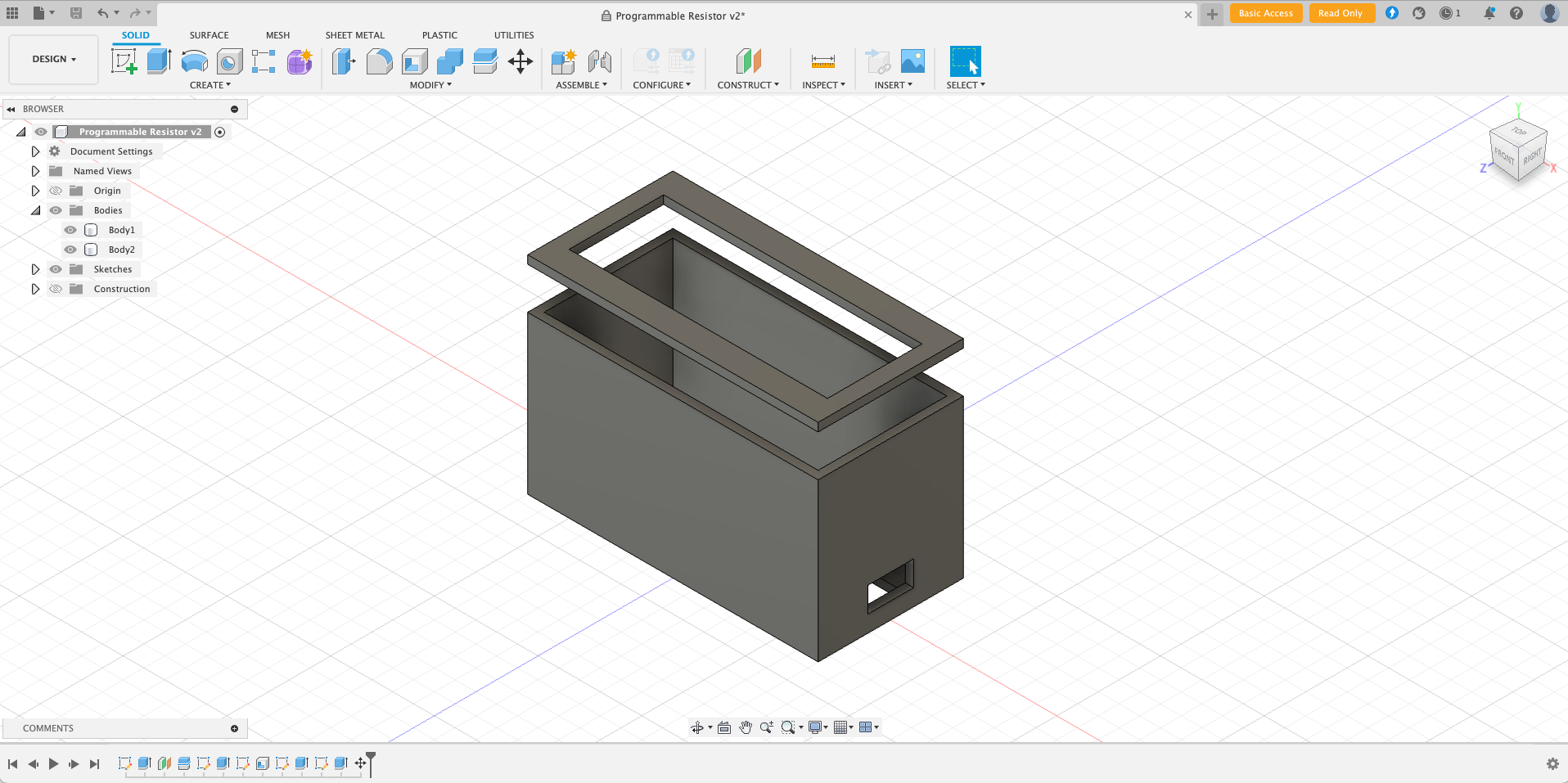The image size is (1568, 783).
Task: Click the Basic Access button
Action: pyautogui.click(x=1266, y=13)
